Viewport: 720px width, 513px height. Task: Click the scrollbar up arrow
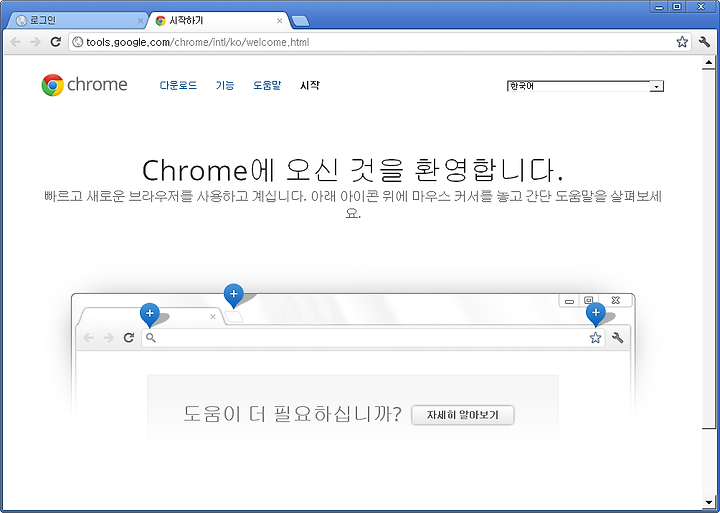(709, 62)
